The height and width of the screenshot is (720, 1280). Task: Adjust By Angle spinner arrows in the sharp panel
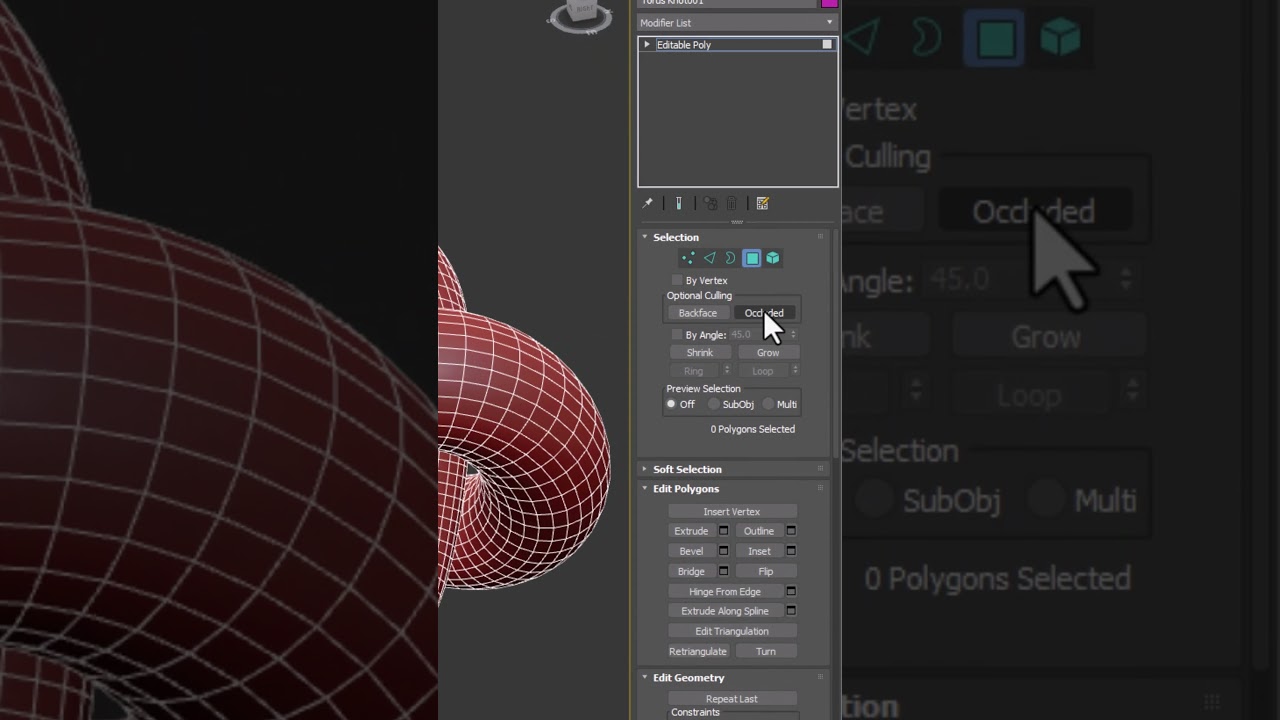coord(794,335)
